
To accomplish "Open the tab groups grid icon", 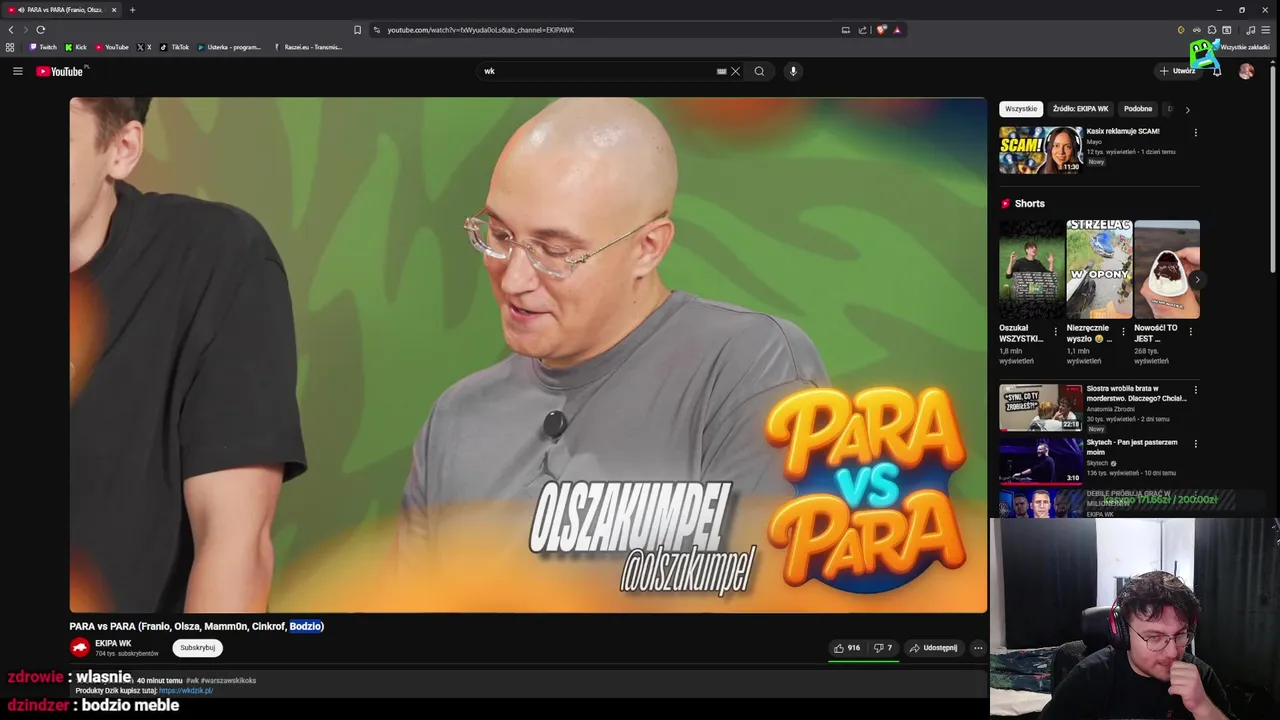I will tap(10, 47).
